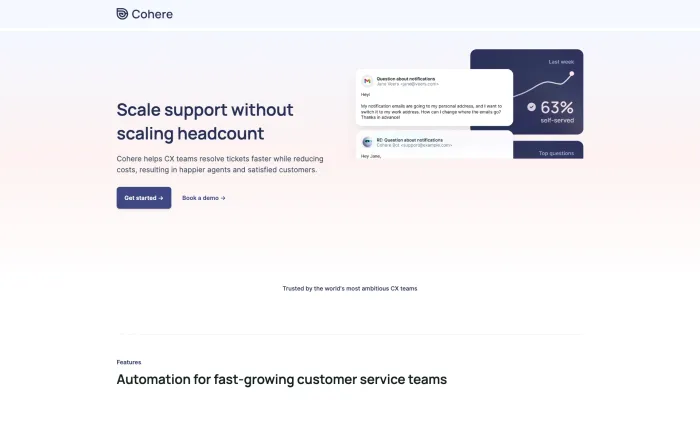Click the Gmail icon in the notification email card
This screenshot has height=438, width=700.
pos(367,81)
